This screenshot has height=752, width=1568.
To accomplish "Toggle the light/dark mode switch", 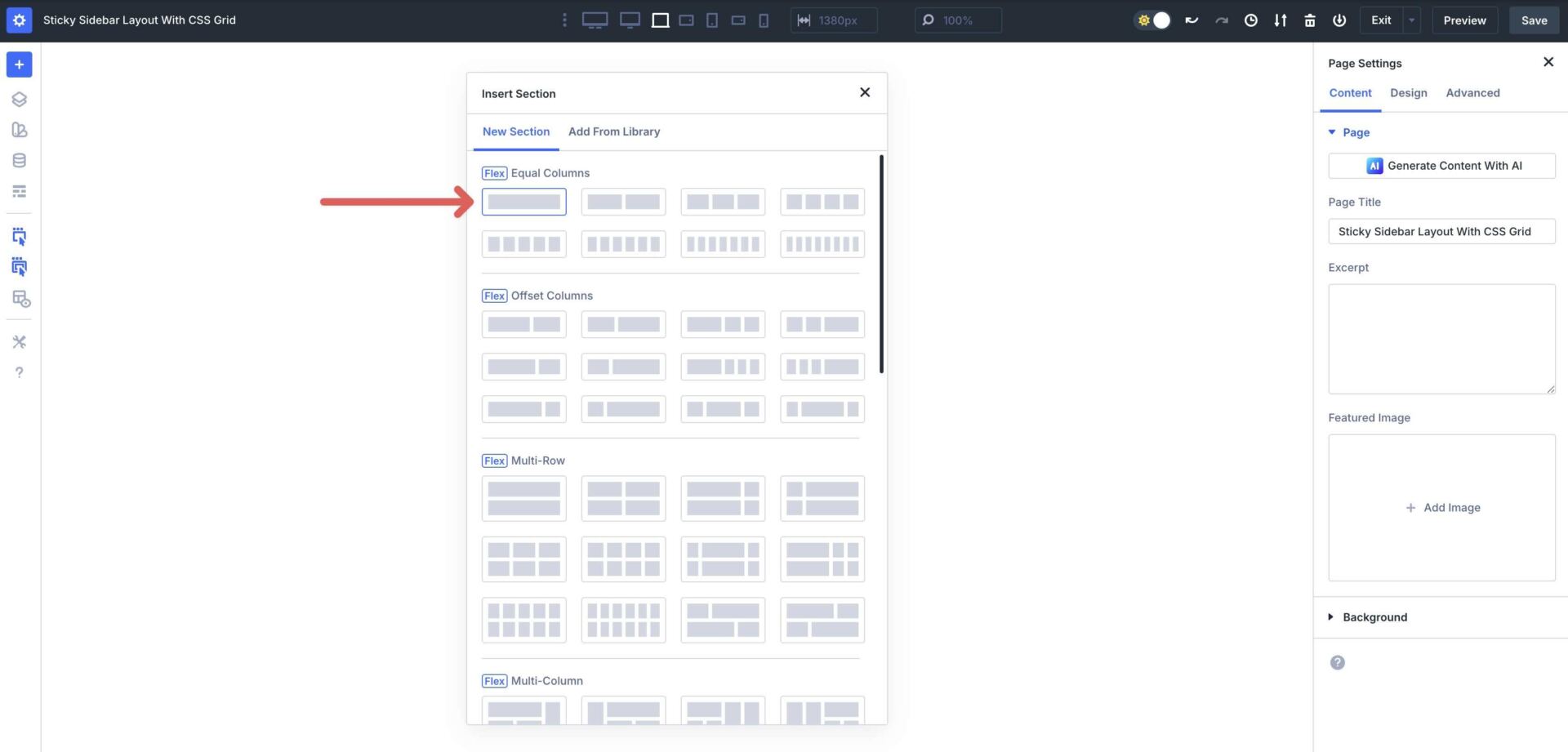I will (1153, 20).
